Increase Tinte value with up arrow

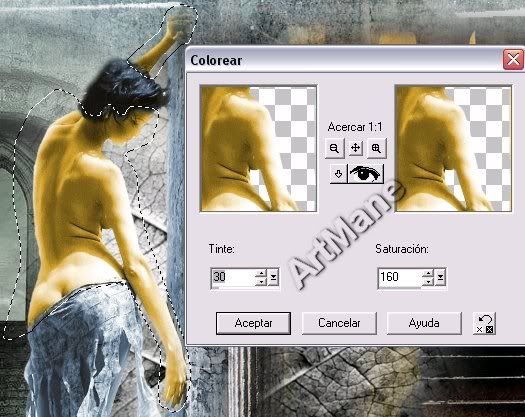261,273
